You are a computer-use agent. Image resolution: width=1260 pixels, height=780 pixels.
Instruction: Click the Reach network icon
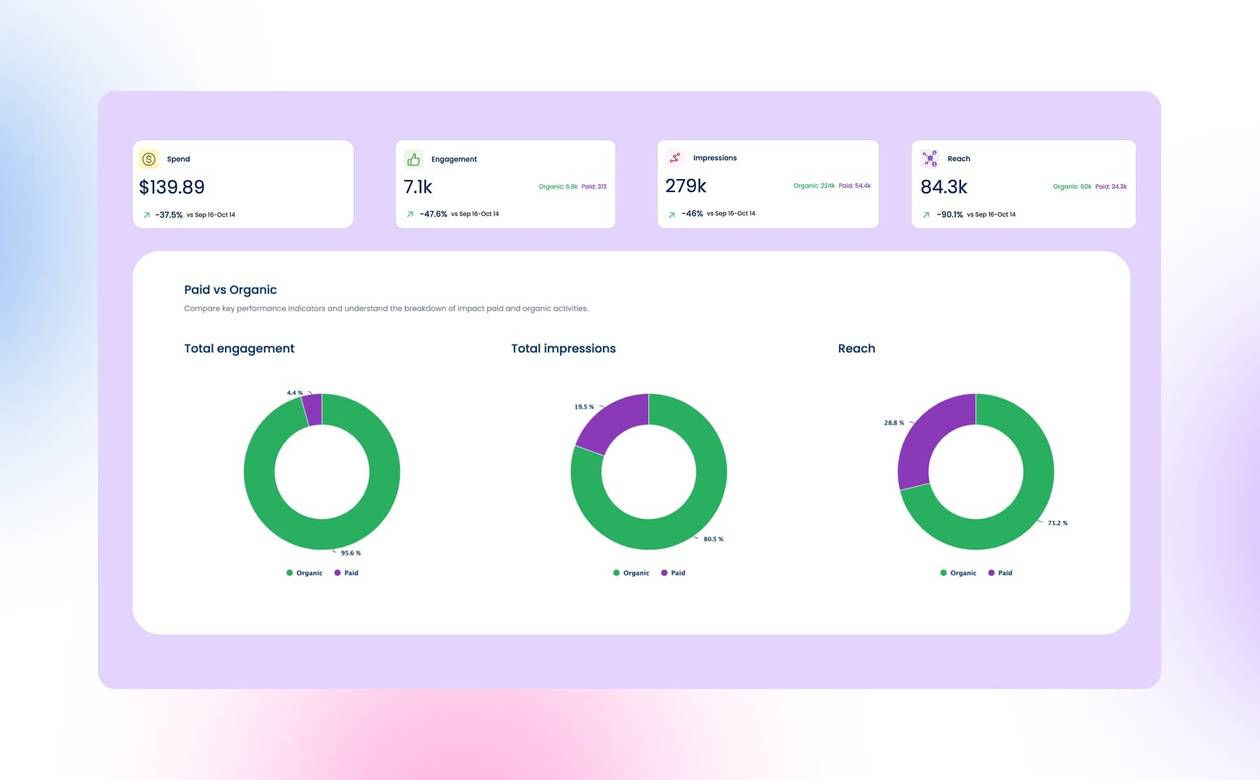pyautogui.click(x=930, y=158)
